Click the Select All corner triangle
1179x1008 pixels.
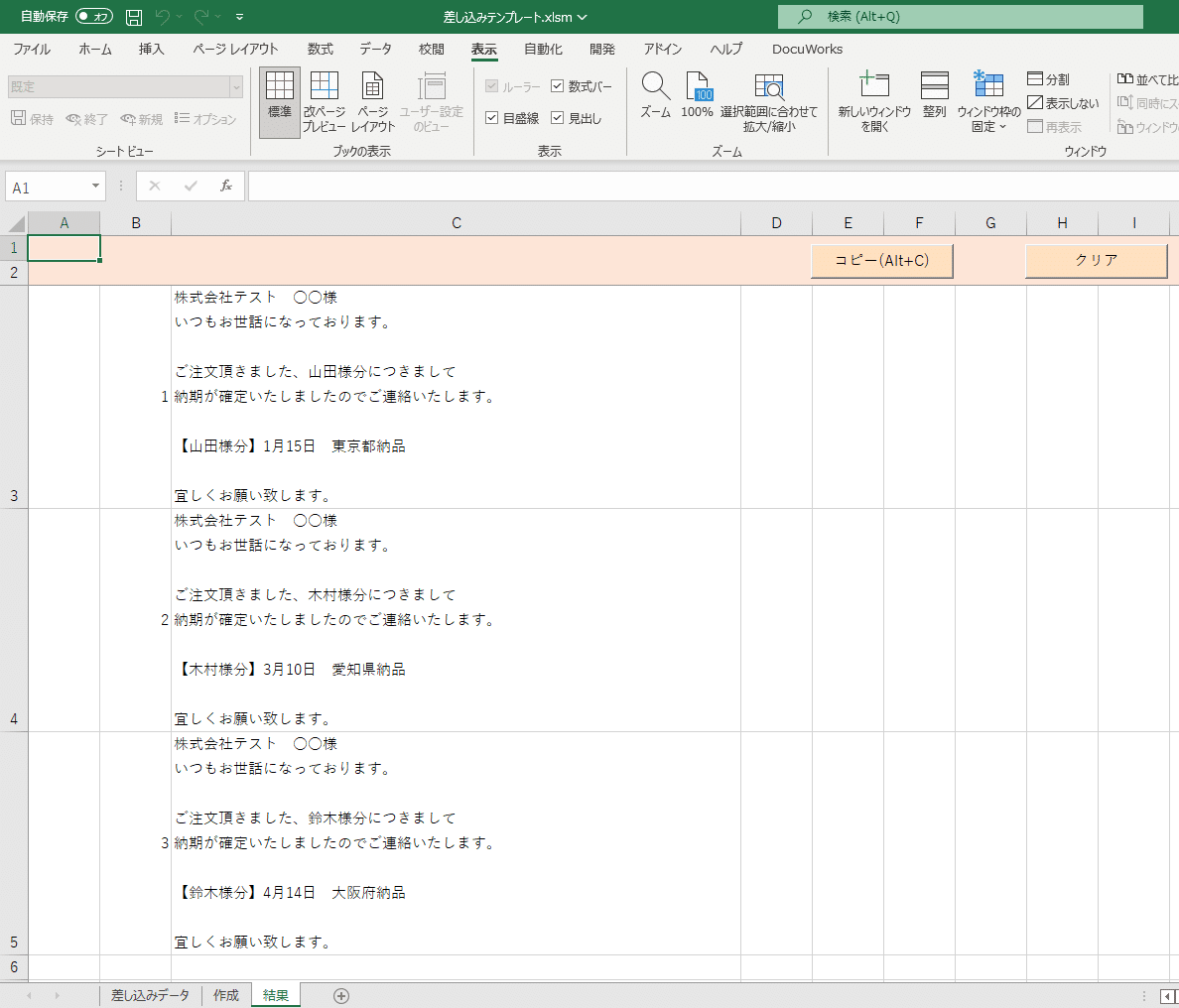point(16,223)
